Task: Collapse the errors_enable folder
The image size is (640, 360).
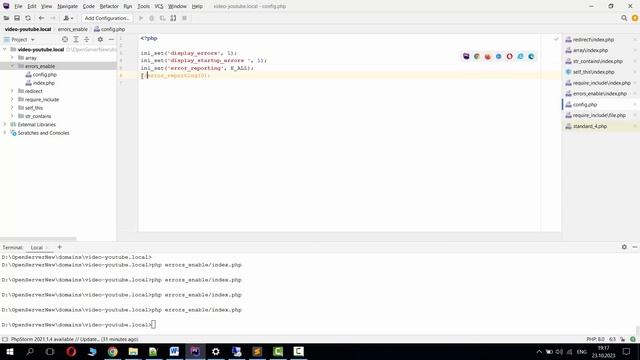Action: click(12, 66)
